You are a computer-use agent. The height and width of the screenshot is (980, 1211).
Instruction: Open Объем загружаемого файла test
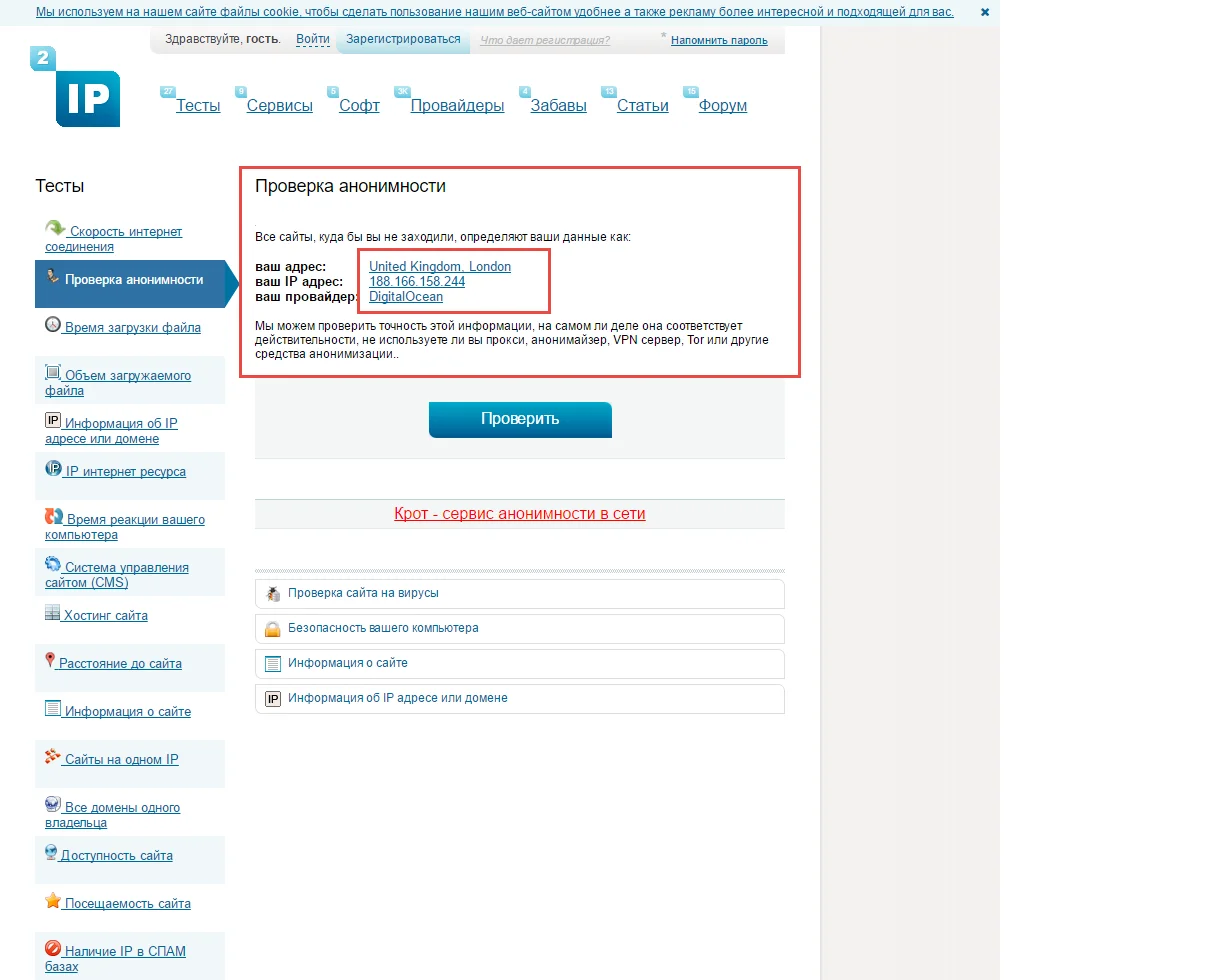(x=118, y=383)
